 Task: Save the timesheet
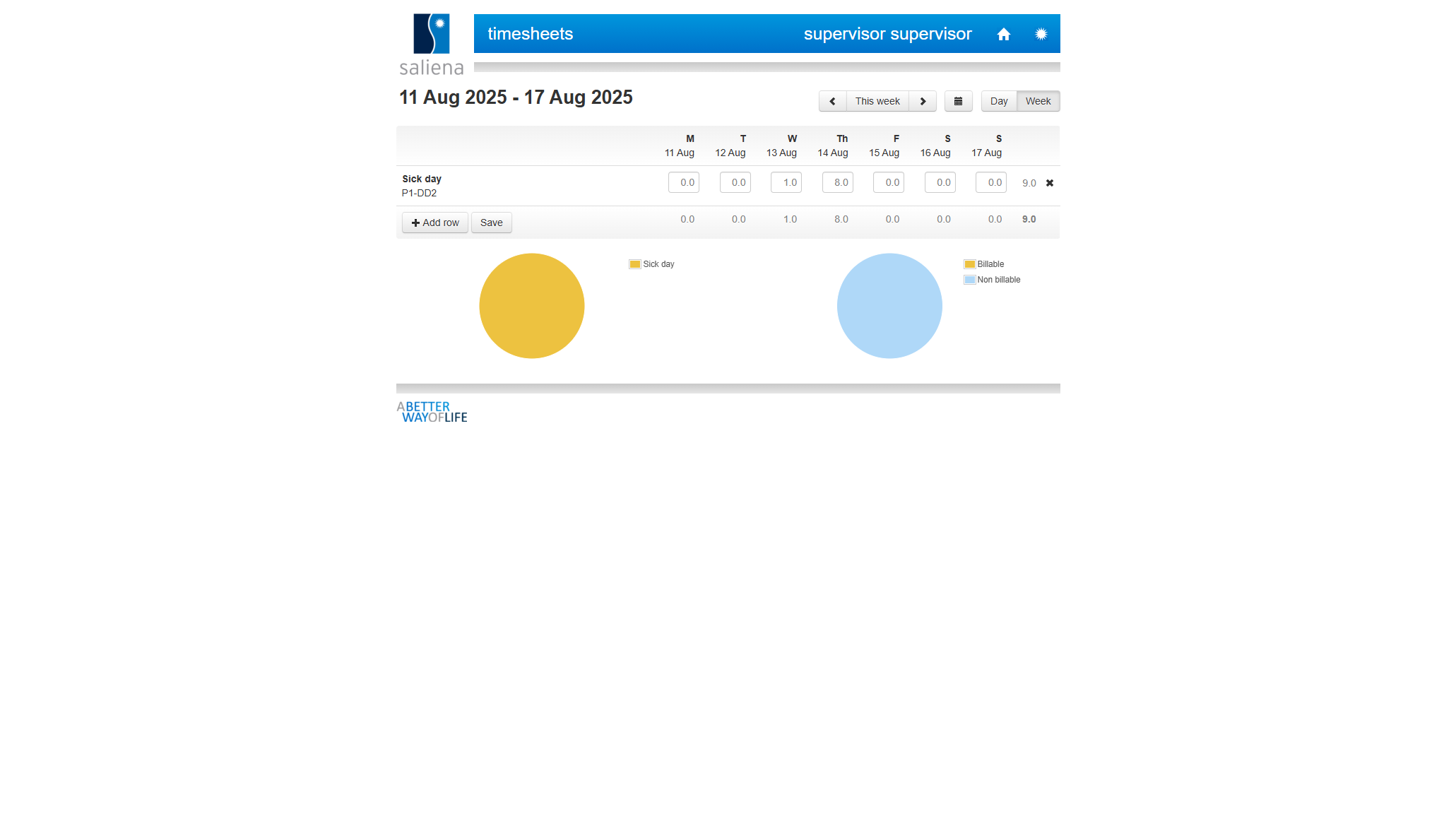pyautogui.click(x=491, y=223)
